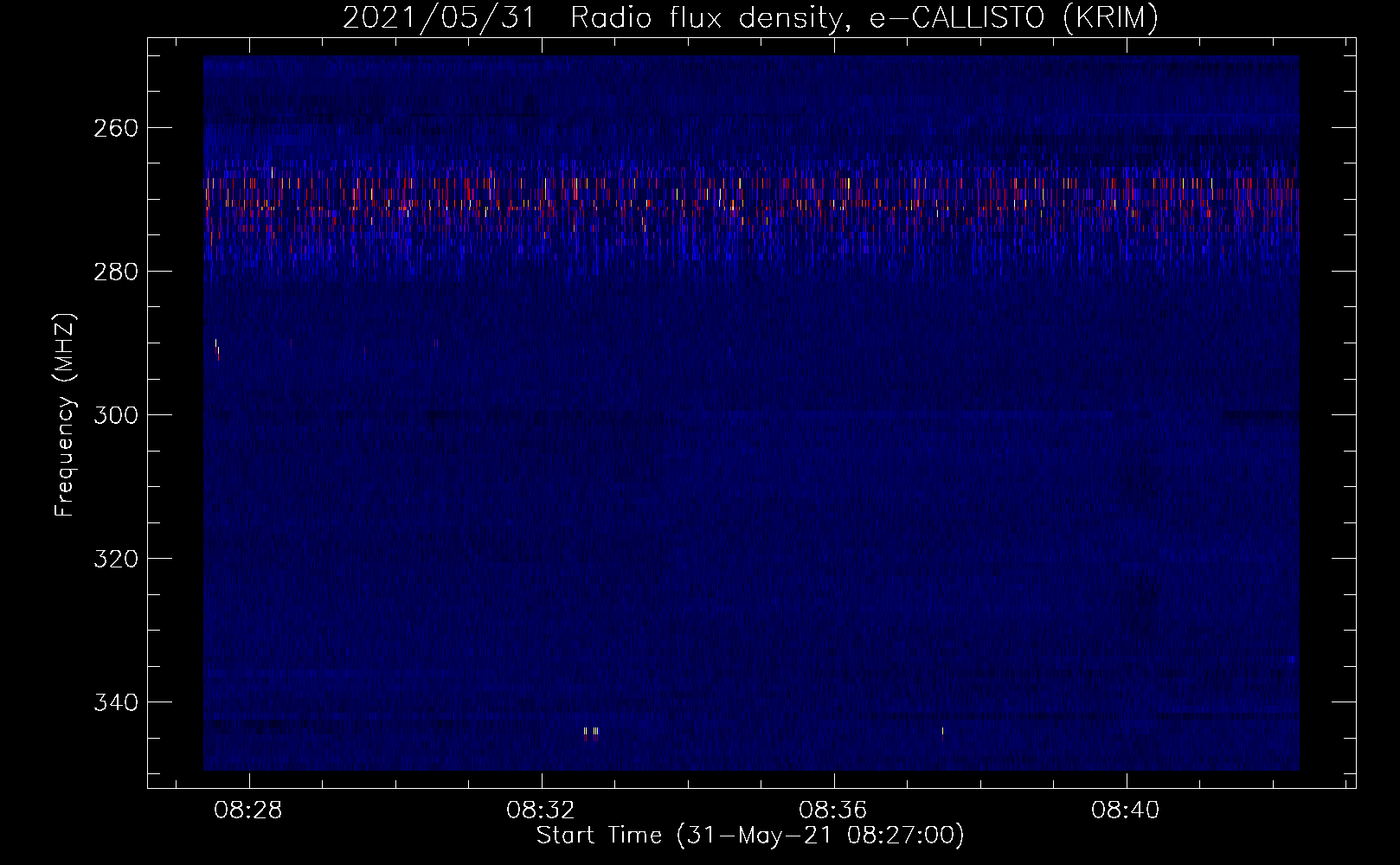Viewport: 1400px width, 865px height.
Task: Click the 08:40 time tick label
Action: 1126,811
